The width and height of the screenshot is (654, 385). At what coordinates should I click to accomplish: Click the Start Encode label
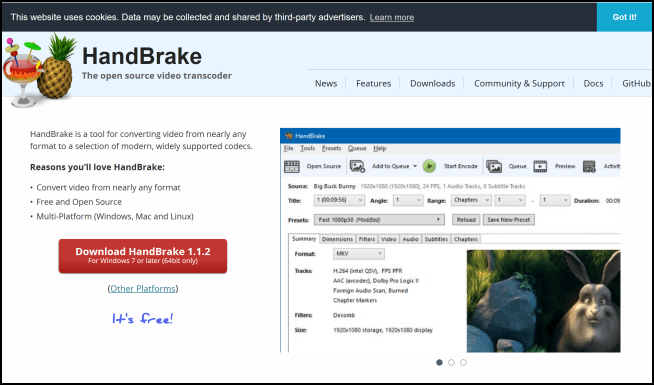(x=460, y=166)
